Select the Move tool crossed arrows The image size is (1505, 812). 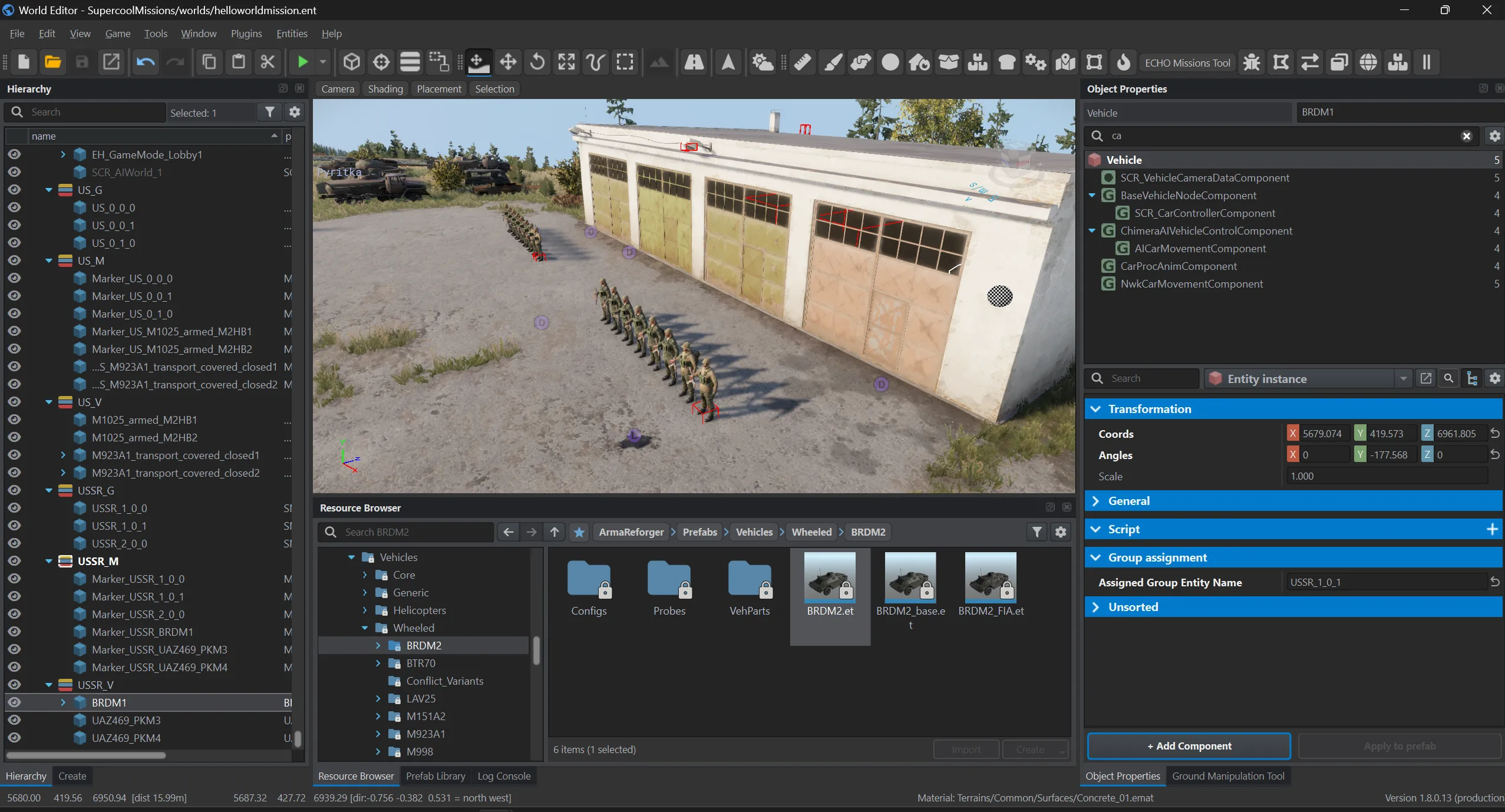tap(508, 62)
